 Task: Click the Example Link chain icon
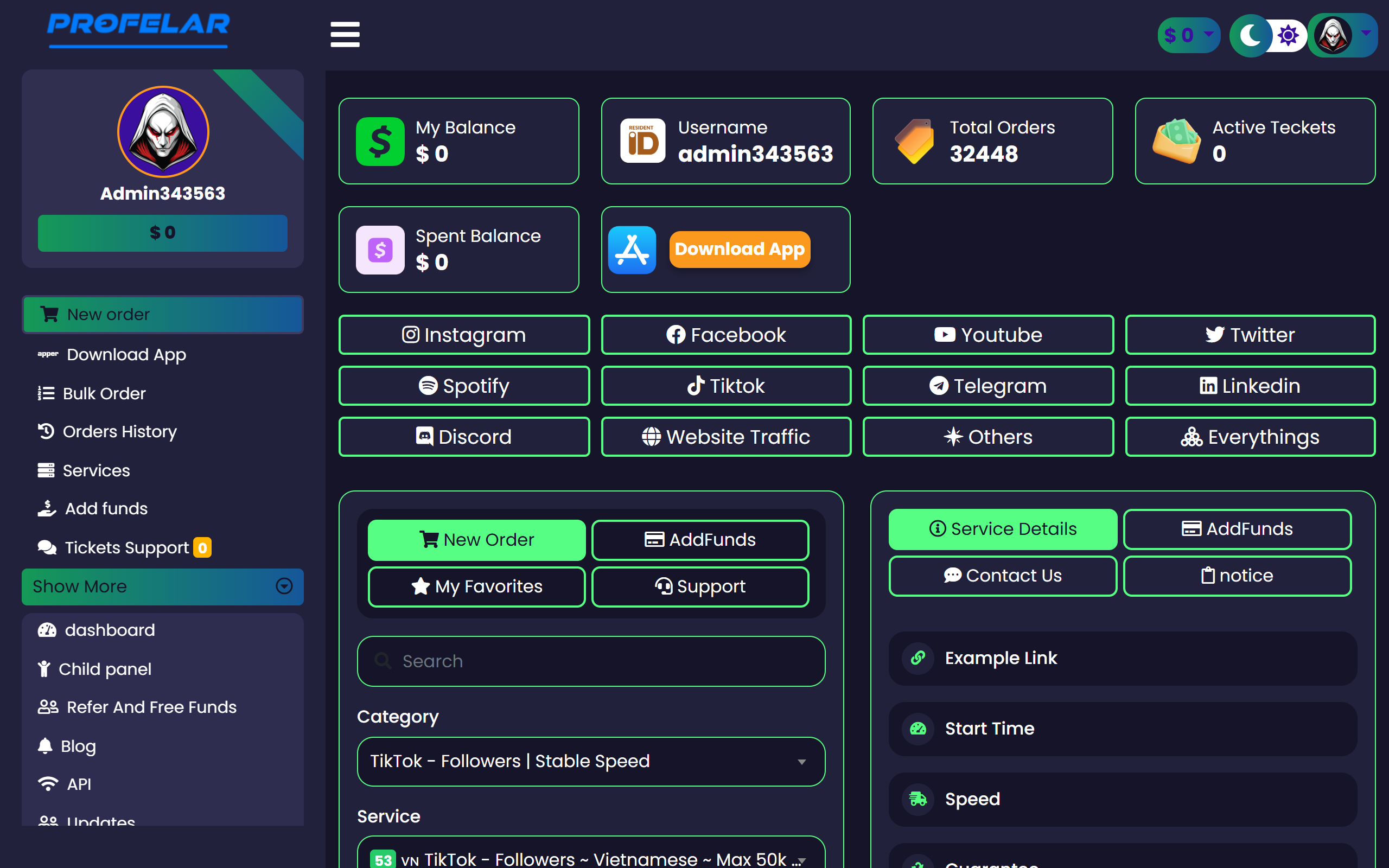(x=918, y=658)
